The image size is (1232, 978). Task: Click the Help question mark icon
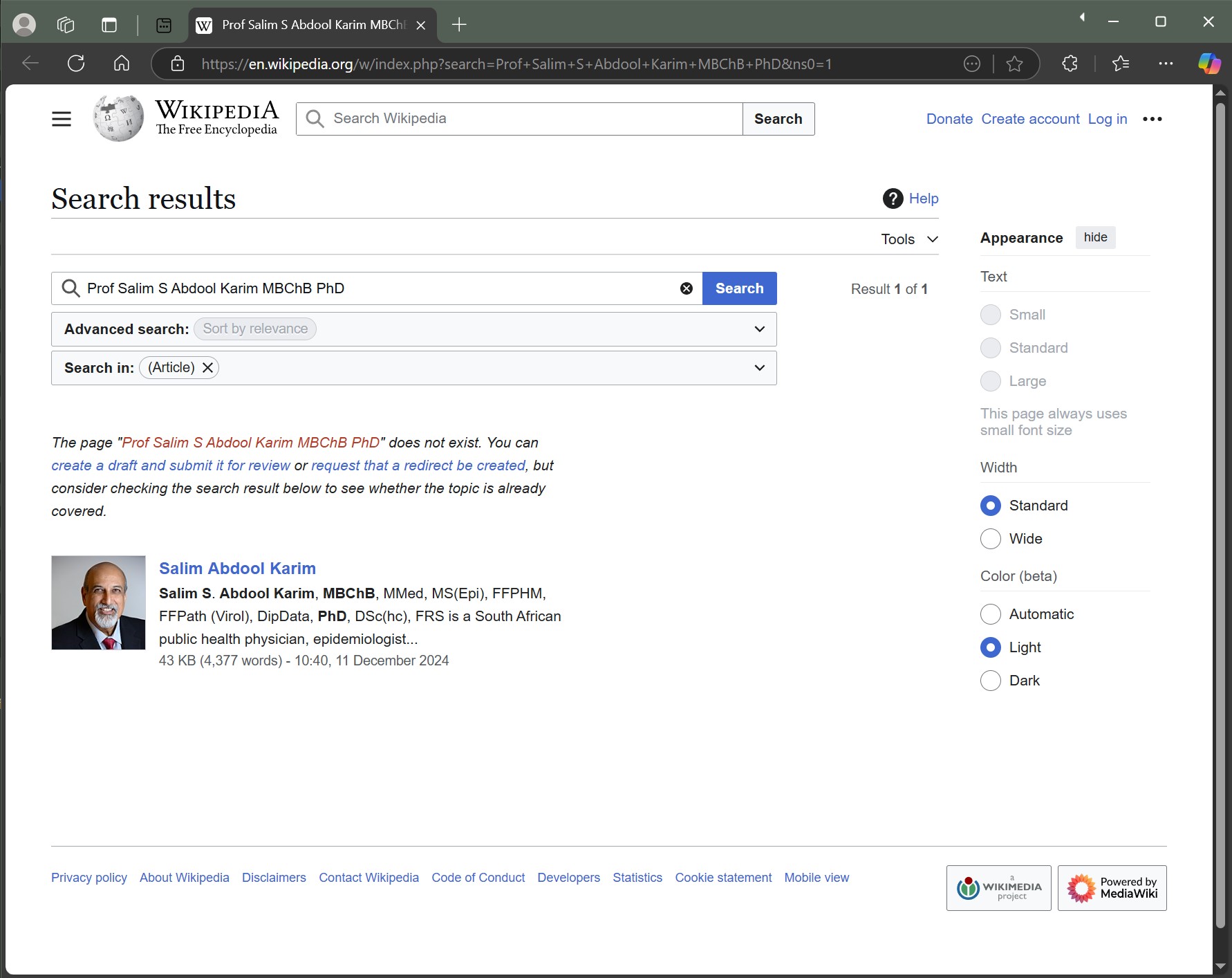coord(893,199)
